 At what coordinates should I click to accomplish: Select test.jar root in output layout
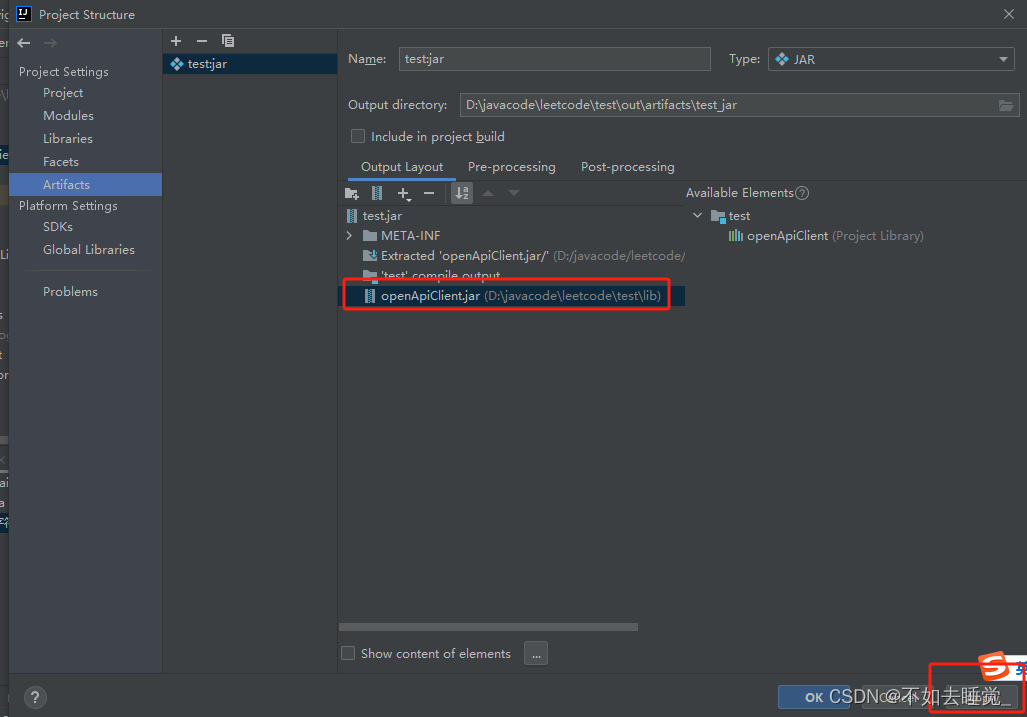383,216
